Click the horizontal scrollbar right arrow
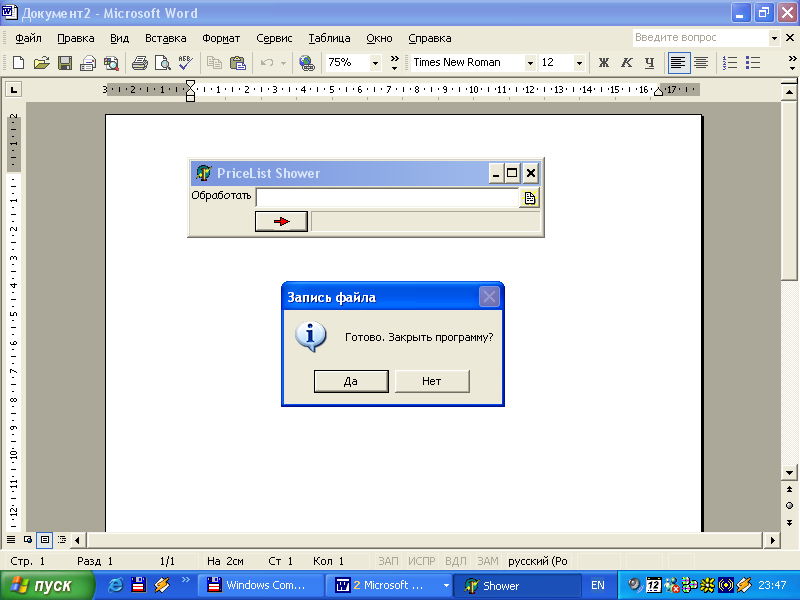The image size is (800, 600). pyautogui.click(x=772, y=540)
